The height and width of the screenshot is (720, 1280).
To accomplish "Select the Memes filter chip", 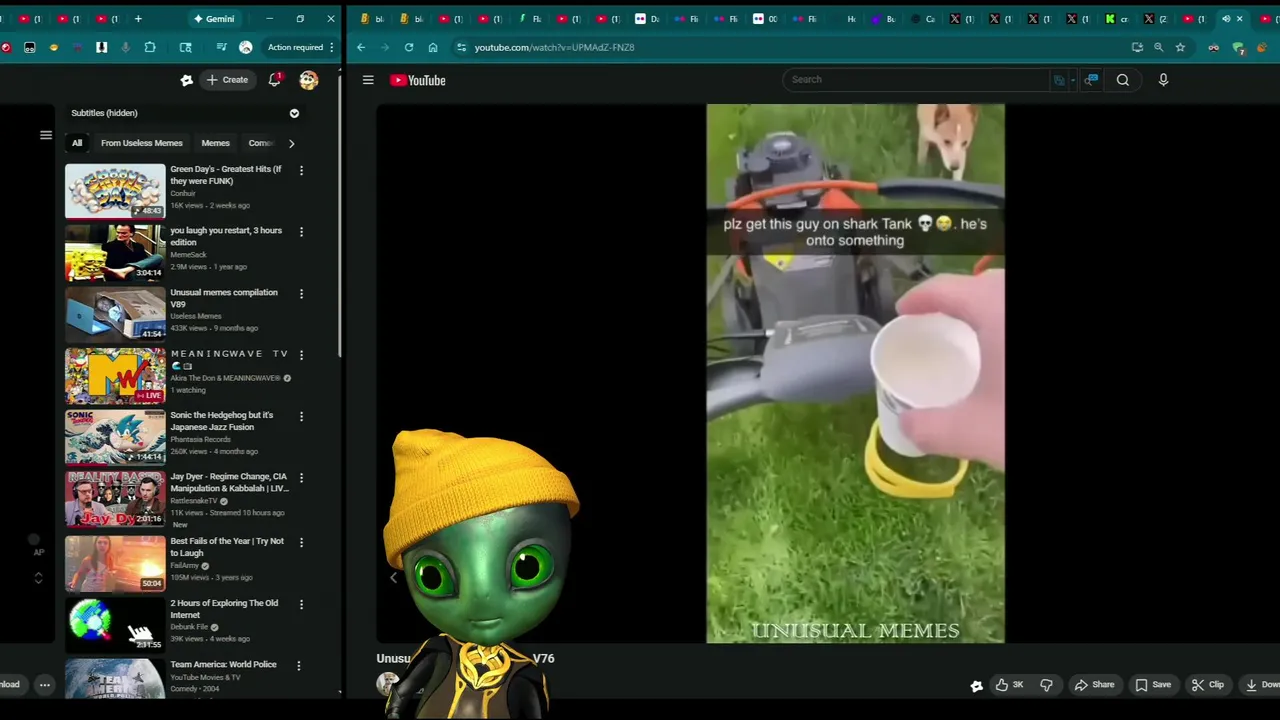I will tap(215, 143).
